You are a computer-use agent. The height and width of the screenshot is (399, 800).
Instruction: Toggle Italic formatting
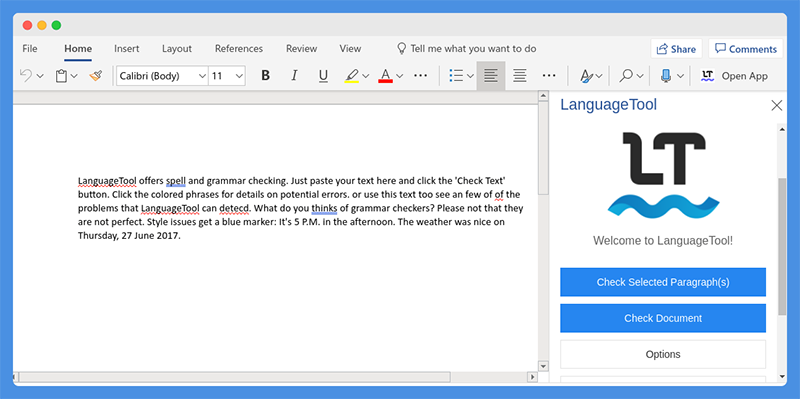(294, 76)
